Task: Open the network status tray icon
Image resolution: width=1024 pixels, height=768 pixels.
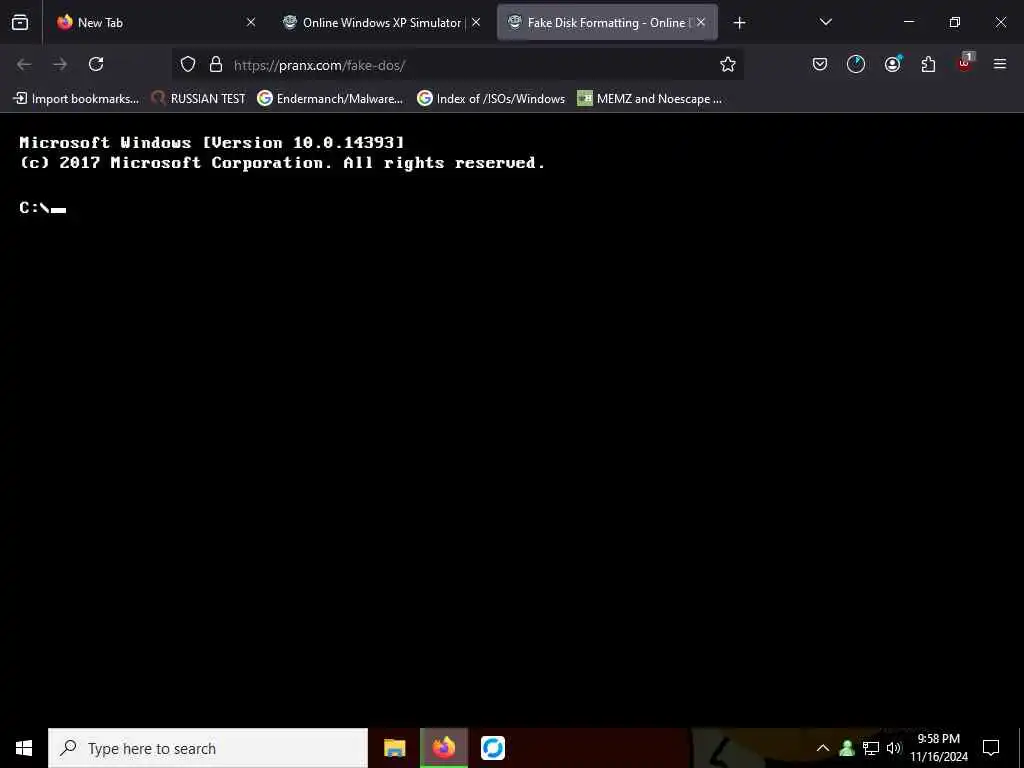Action: point(871,748)
